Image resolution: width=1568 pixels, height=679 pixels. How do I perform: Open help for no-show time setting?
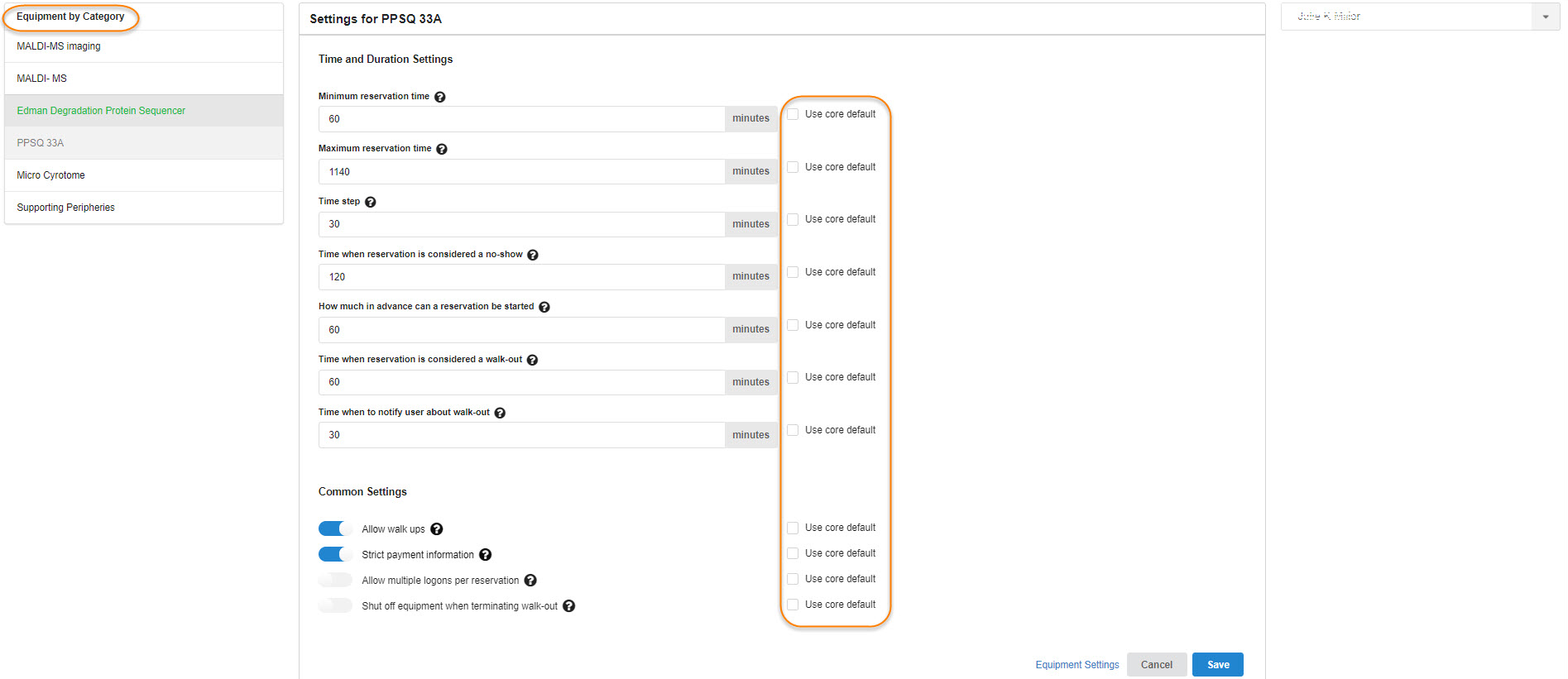tap(533, 255)
